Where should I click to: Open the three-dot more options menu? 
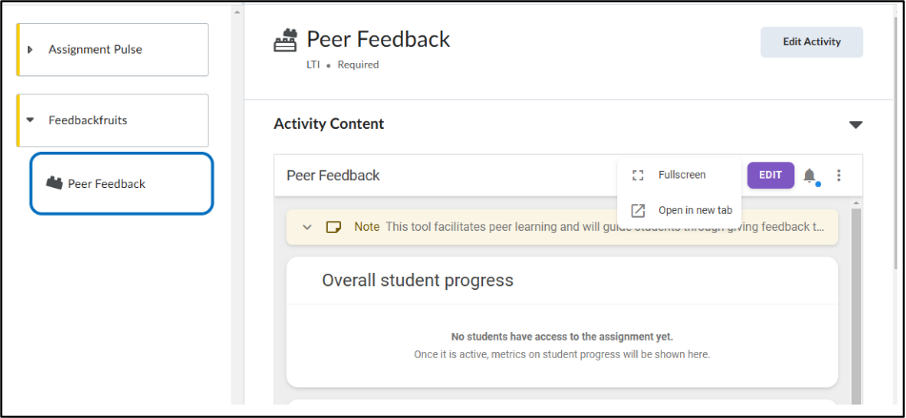point(839,175)
